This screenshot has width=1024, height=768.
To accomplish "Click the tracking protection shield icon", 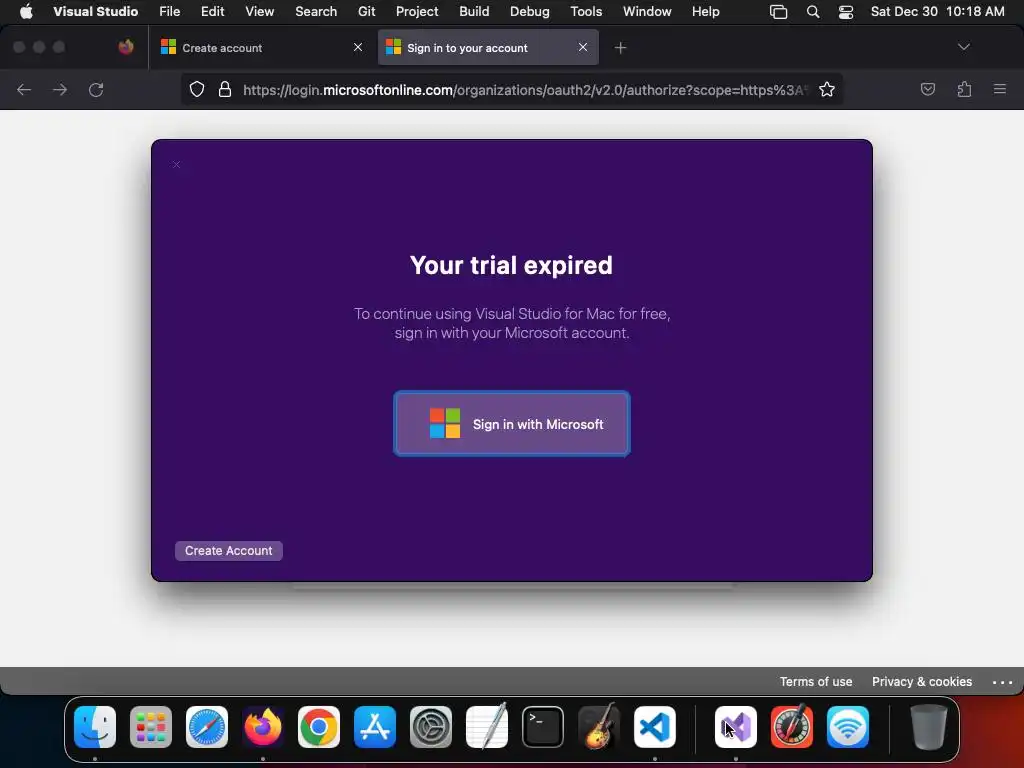I will coord(197,89).
